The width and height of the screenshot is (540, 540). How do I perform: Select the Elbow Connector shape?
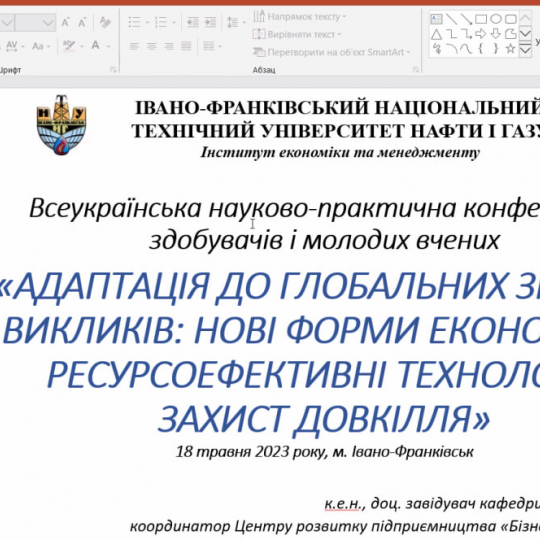click(451, 34)
